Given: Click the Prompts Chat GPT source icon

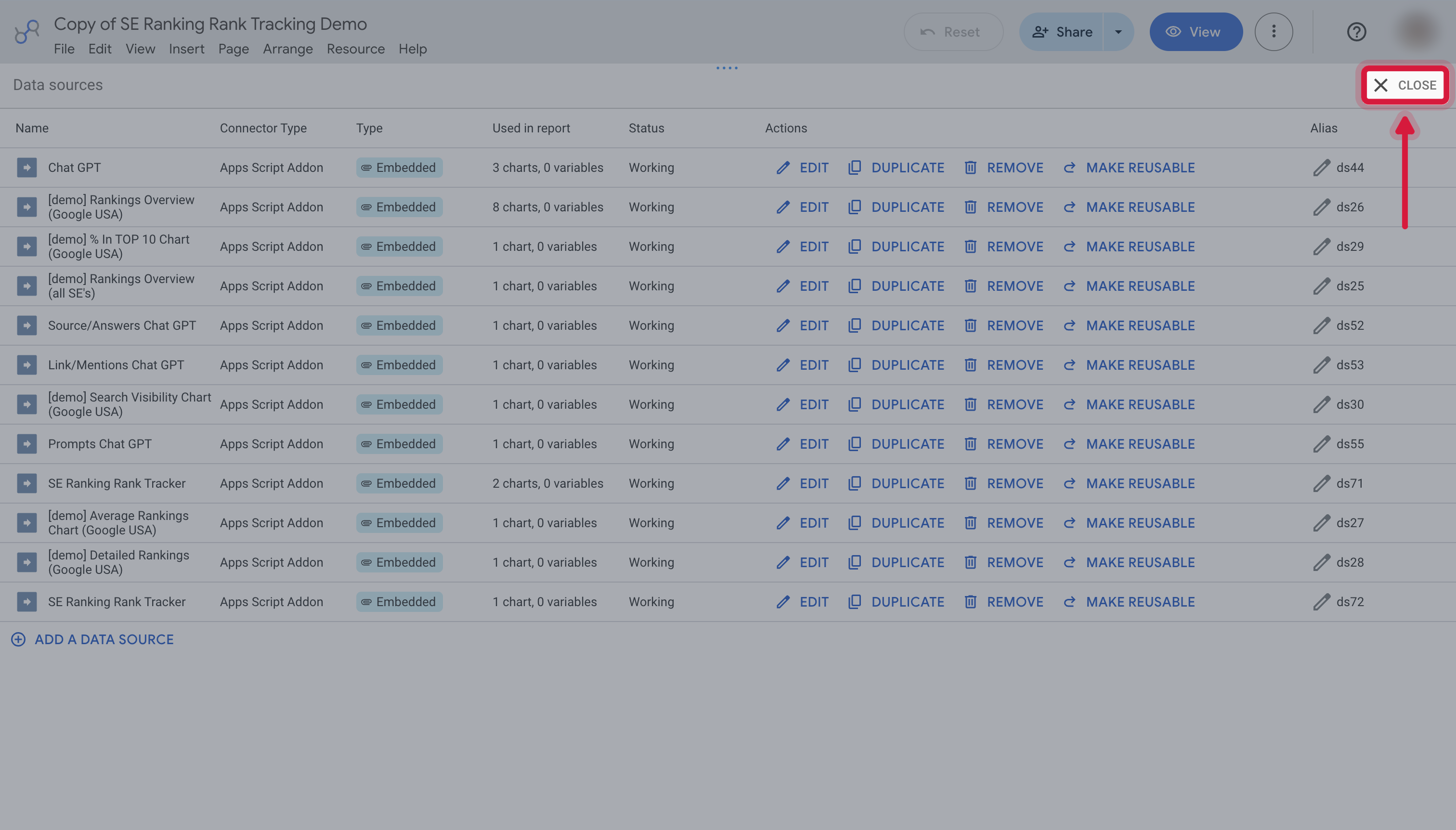Looking at the screenshot, I should [27, 444].
